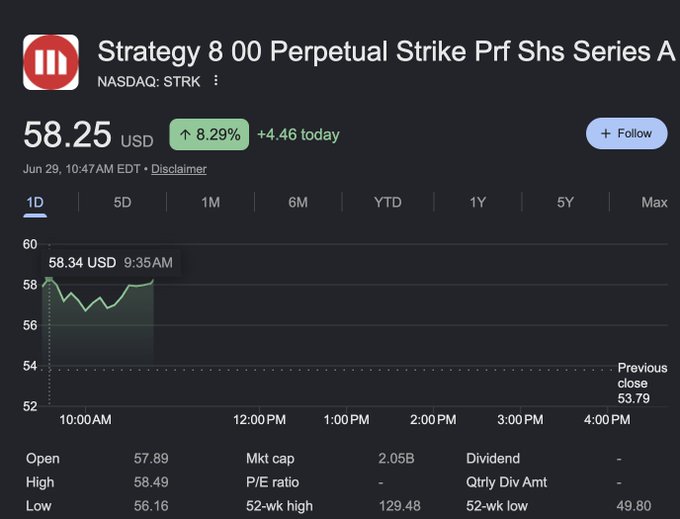Click the Mkt cap label
Viewport: 680px width, 519px height.
(x=270, y=458)
